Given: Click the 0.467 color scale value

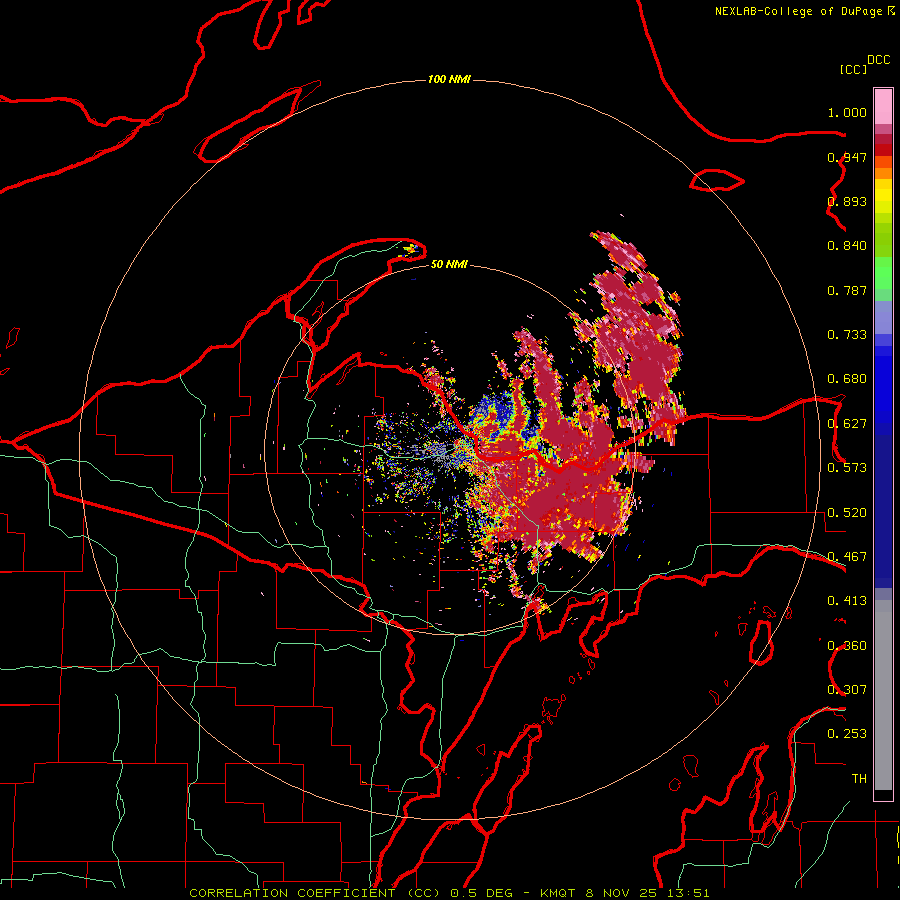Looking at the screenshot, I should pos(847,557).
